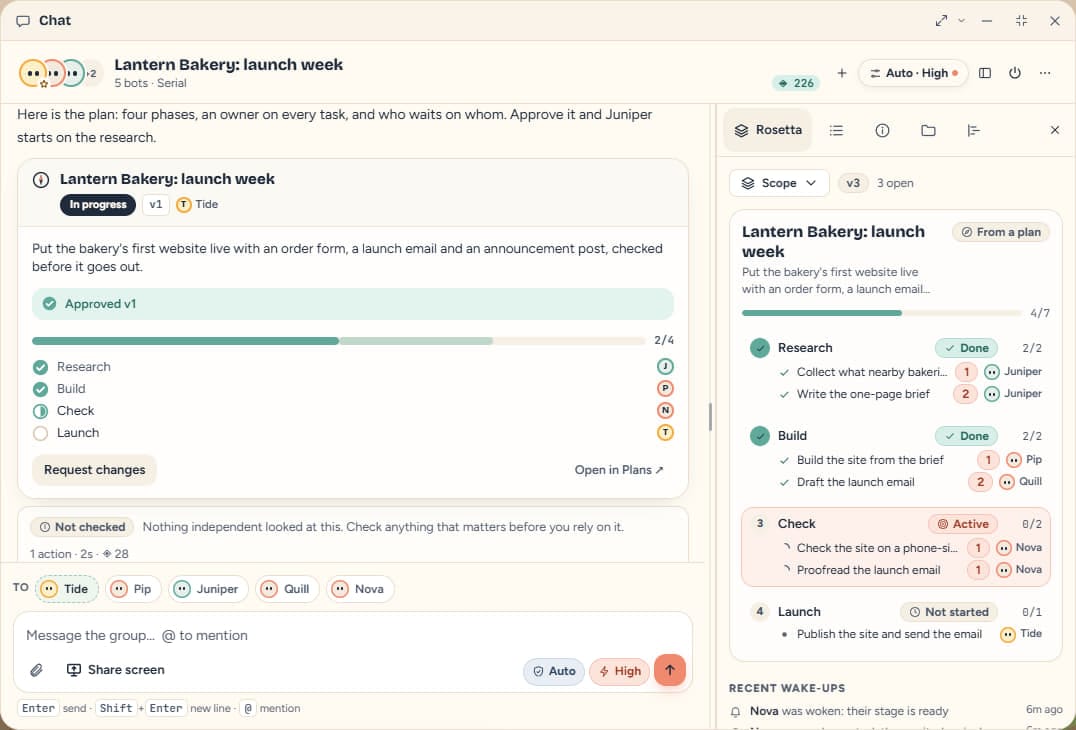The height and width of the screenshot is (730, 1076).
Task: Click the v3 version badge
Action: pos(853,183)
